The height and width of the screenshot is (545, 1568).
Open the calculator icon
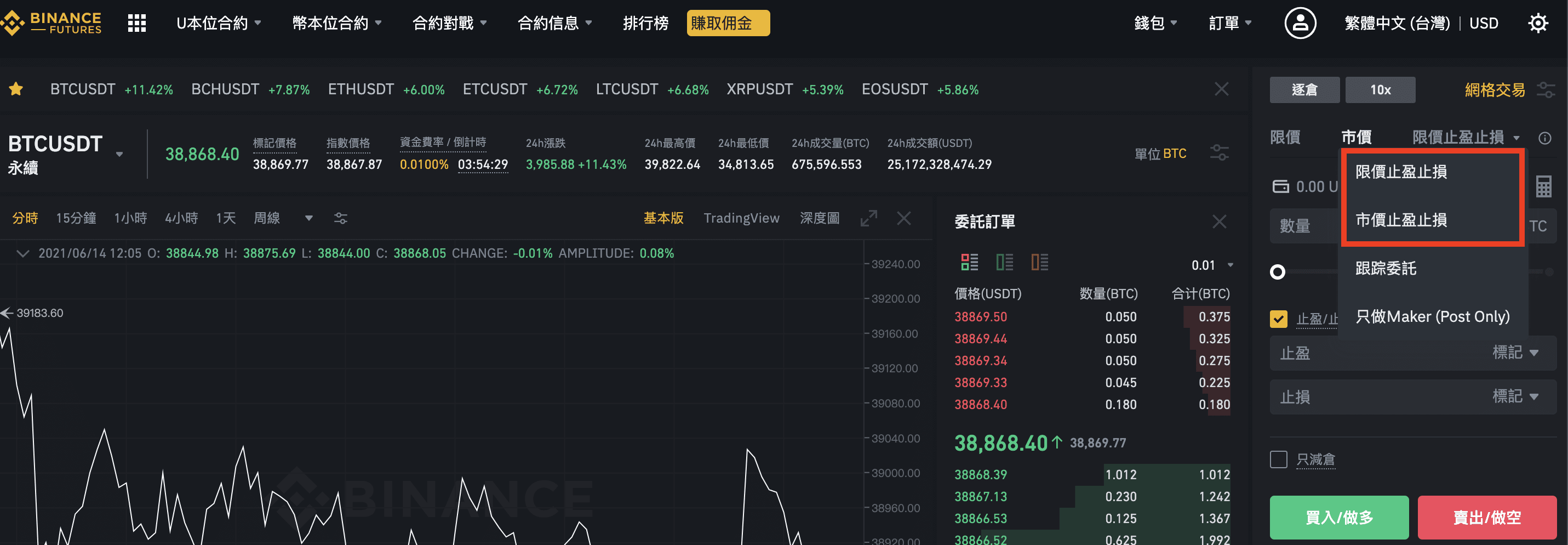coord(1543,186)
